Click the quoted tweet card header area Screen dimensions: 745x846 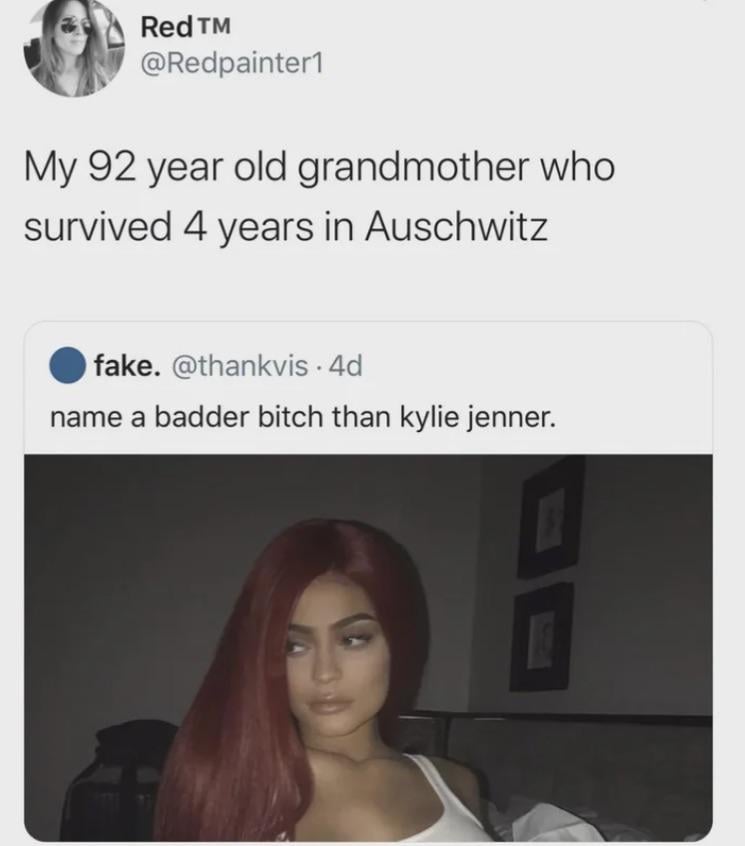coord(368,388)
